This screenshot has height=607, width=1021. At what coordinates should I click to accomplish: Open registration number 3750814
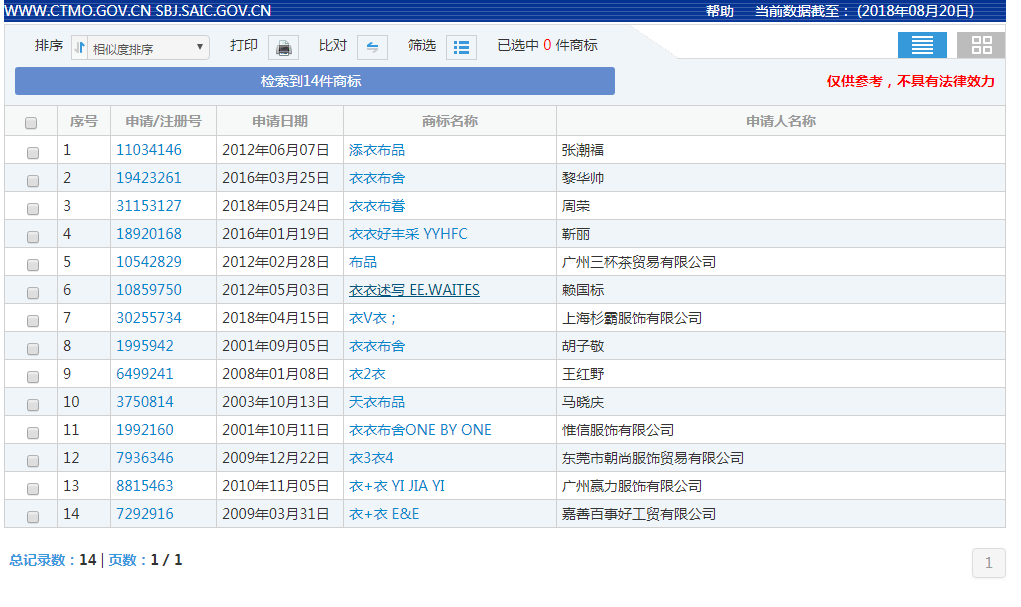coord(145,402)
